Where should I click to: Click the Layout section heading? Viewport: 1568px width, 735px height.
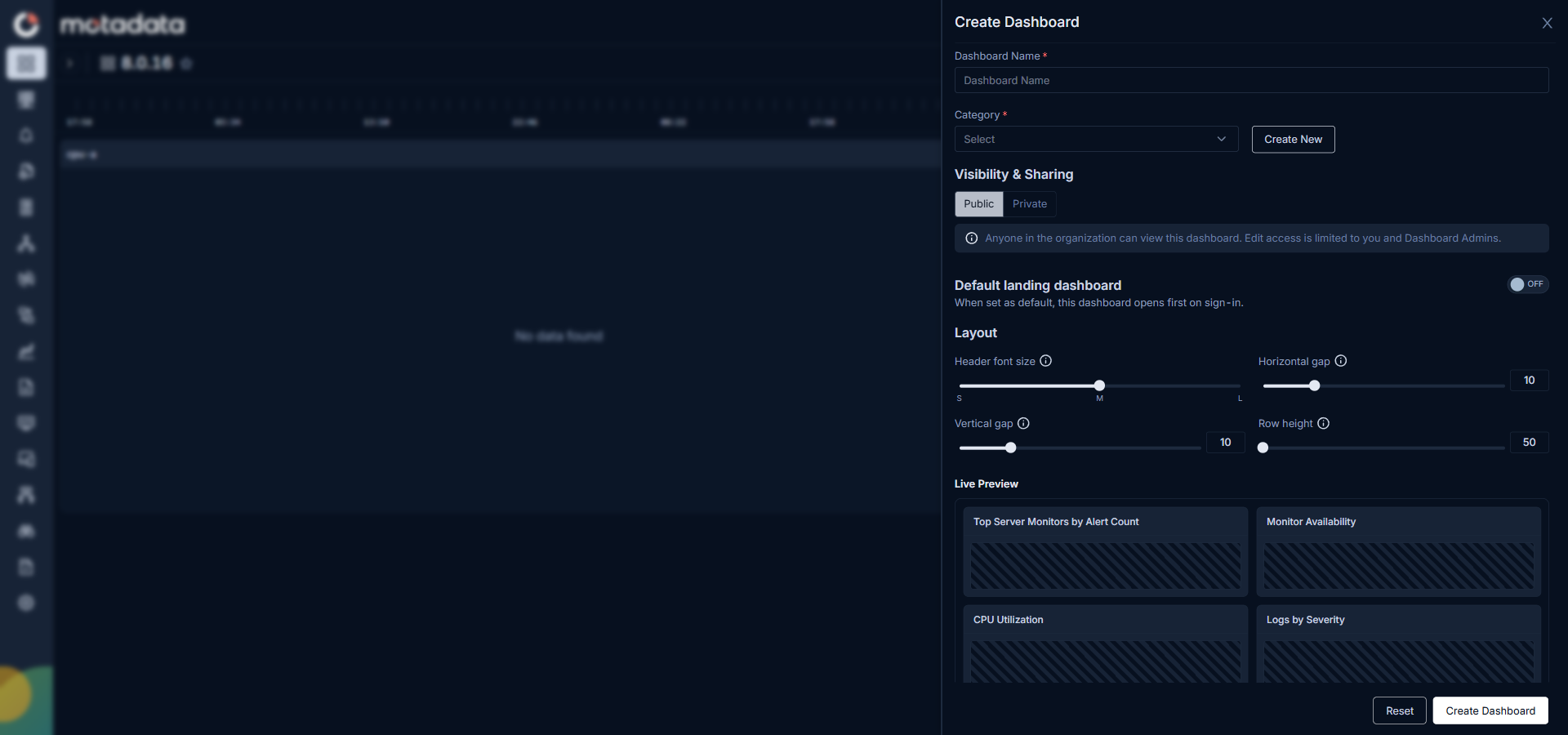click(x=975, y=333)
